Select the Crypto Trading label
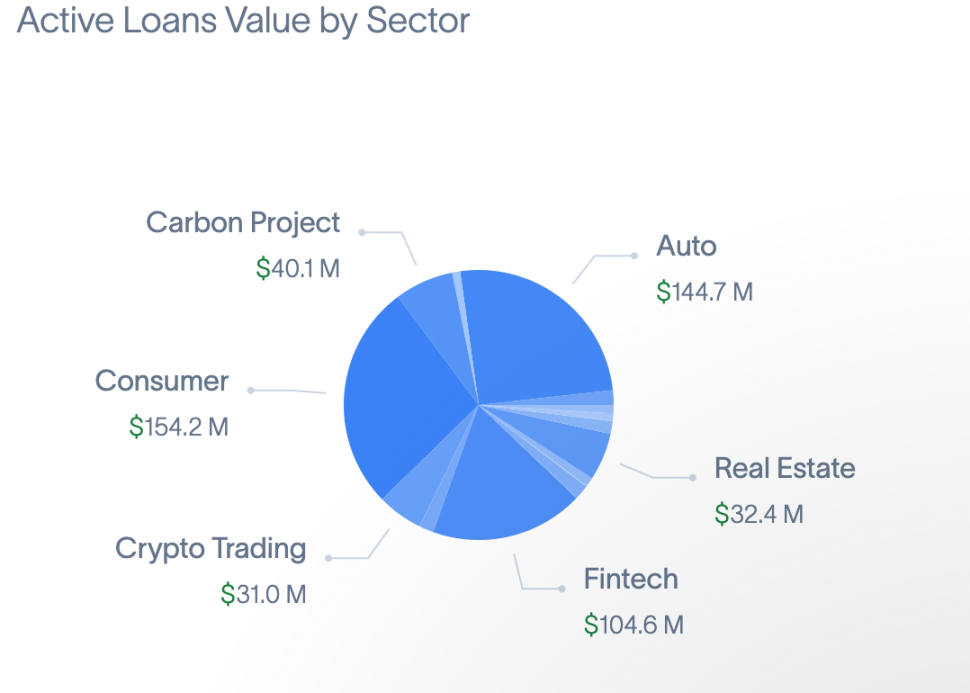This screenshot has width=970, height=693. [210, 549]
